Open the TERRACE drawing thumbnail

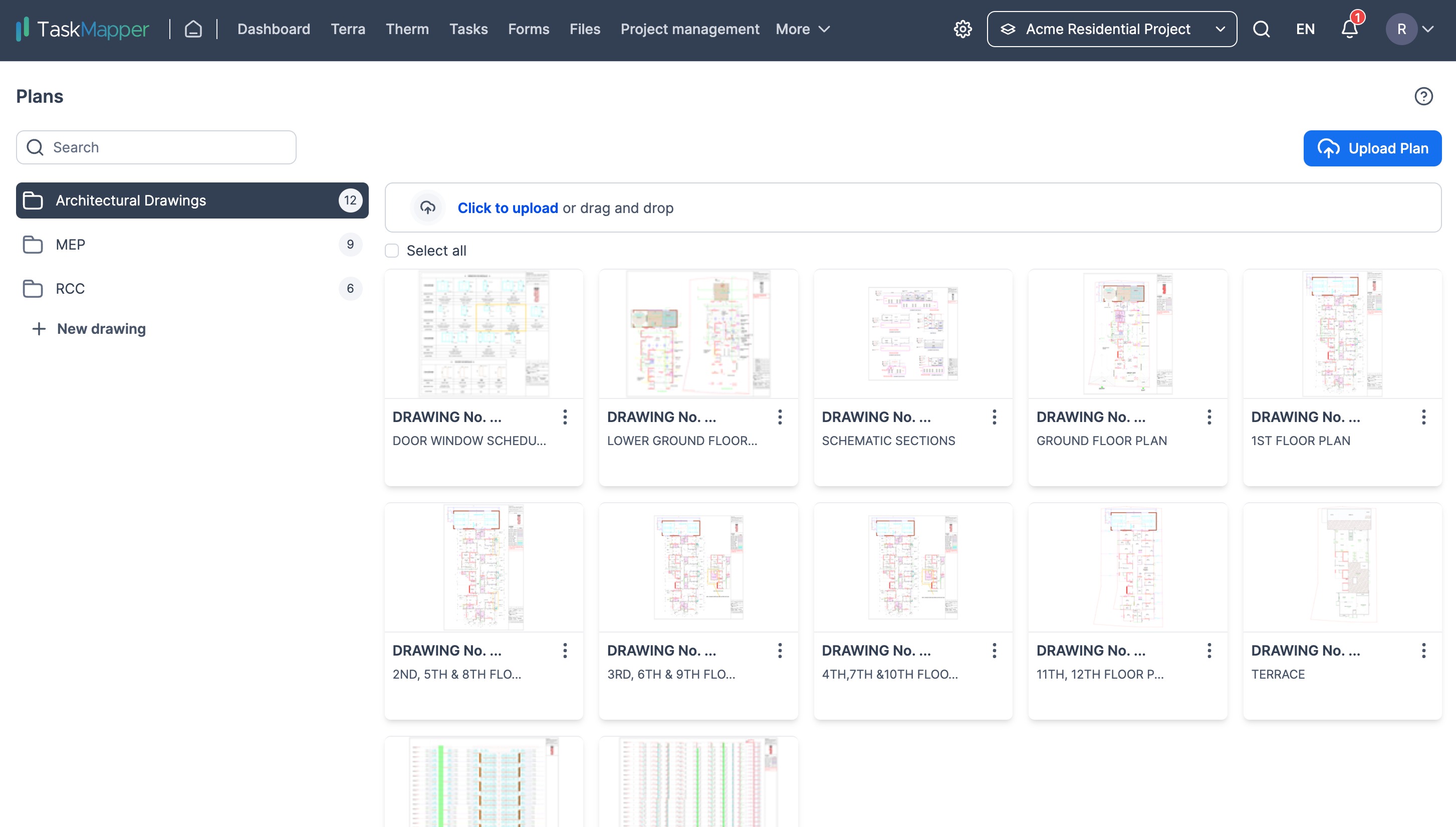1342,567
